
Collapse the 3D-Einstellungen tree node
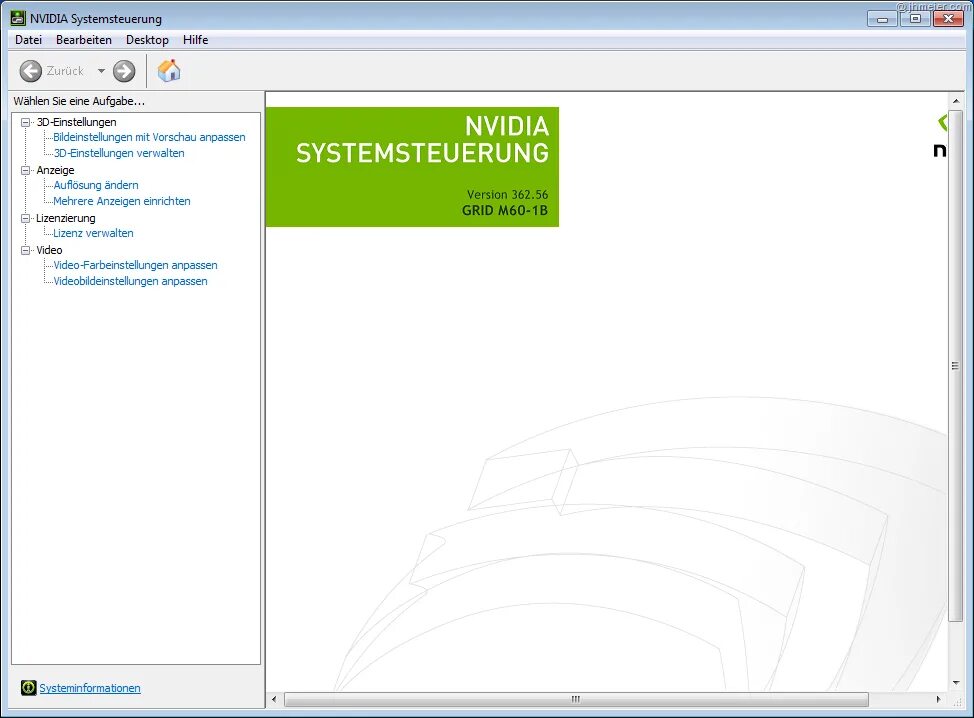(x=25, y=122)
